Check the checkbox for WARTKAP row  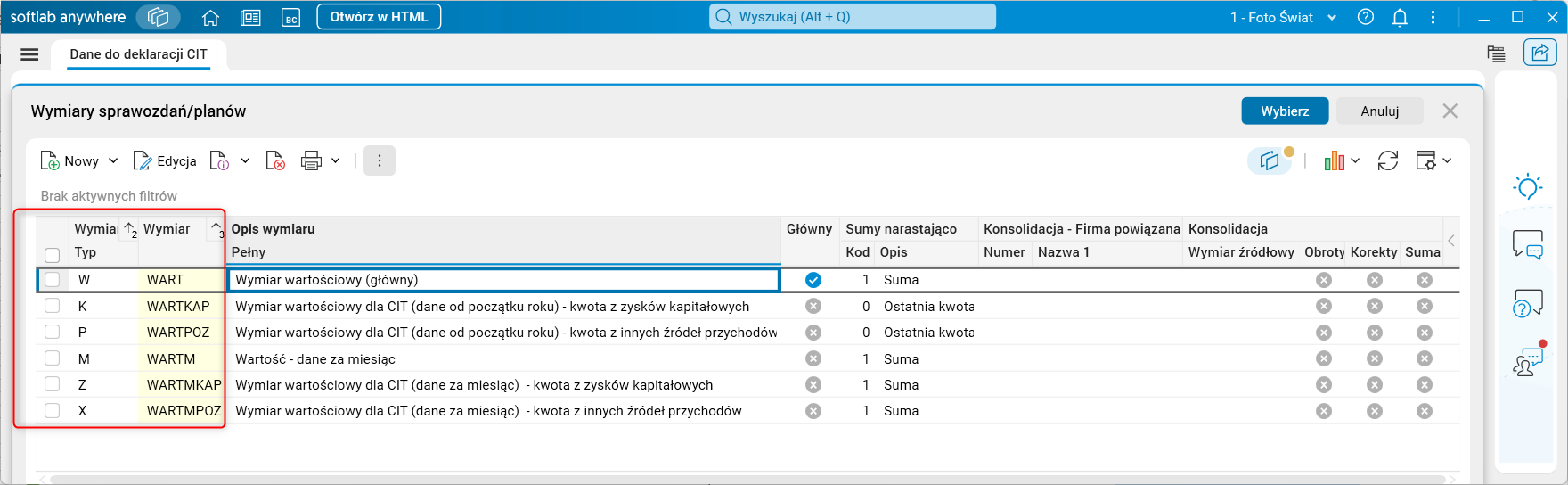click(53, 306)
